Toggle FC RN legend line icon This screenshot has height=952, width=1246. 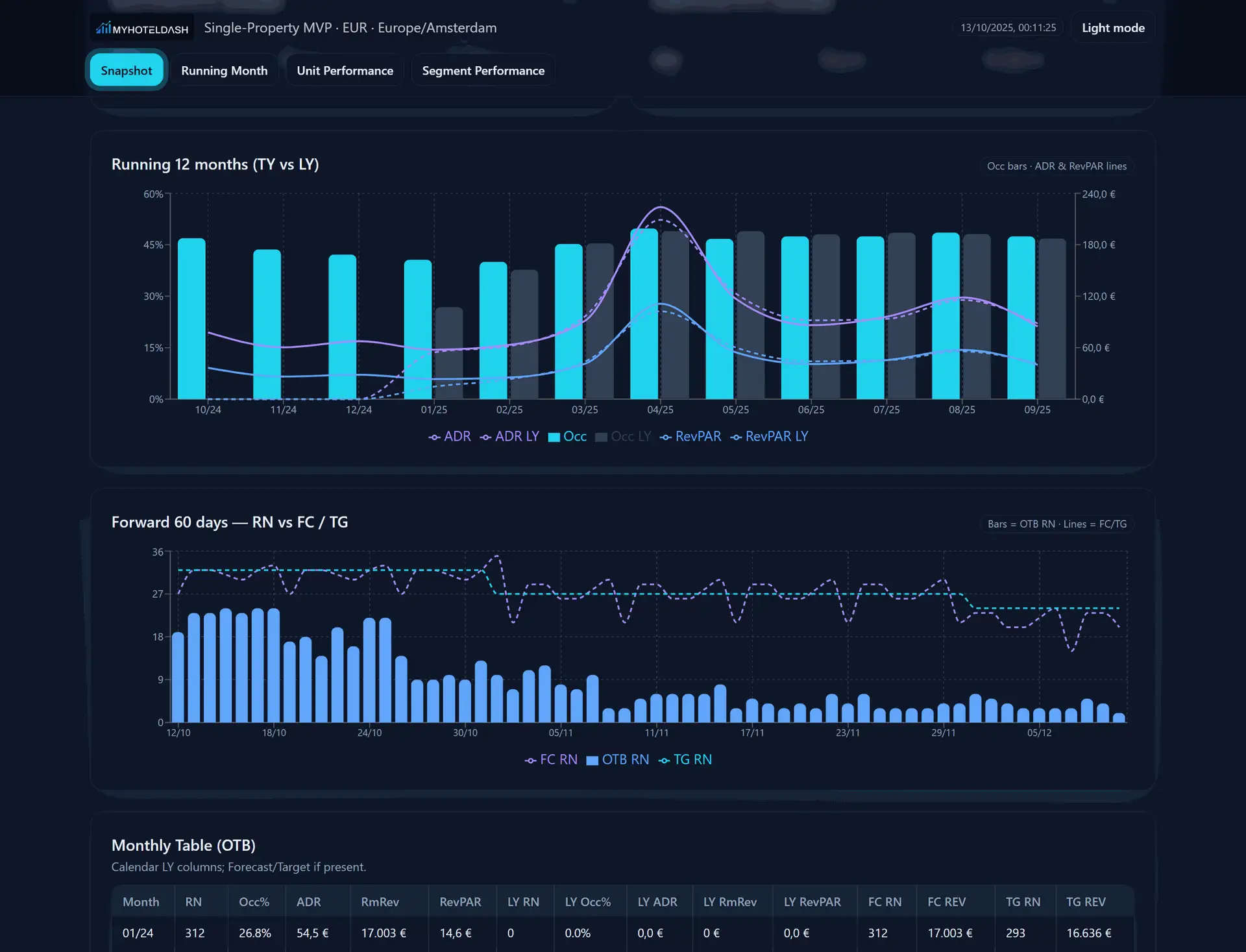click(530, 761)
